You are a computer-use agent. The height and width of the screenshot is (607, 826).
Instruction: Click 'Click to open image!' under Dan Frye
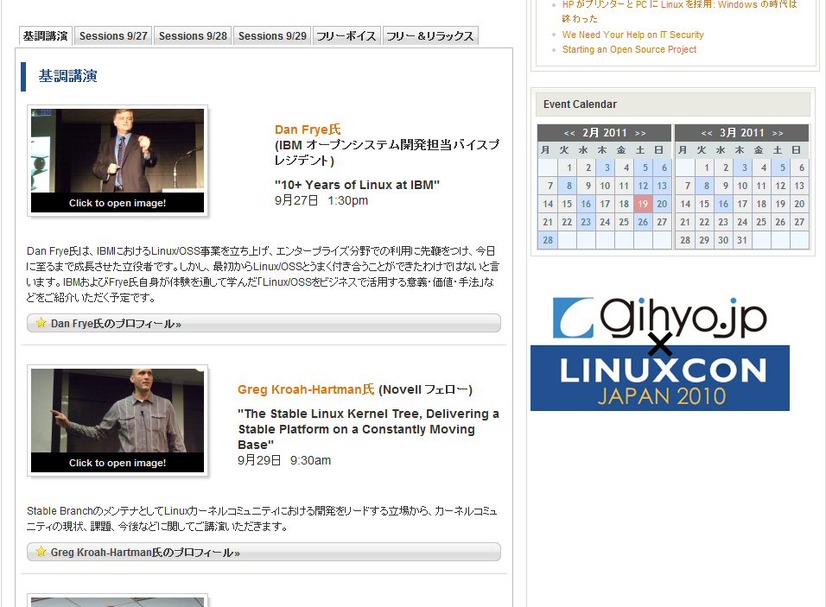tap(117, 203)
